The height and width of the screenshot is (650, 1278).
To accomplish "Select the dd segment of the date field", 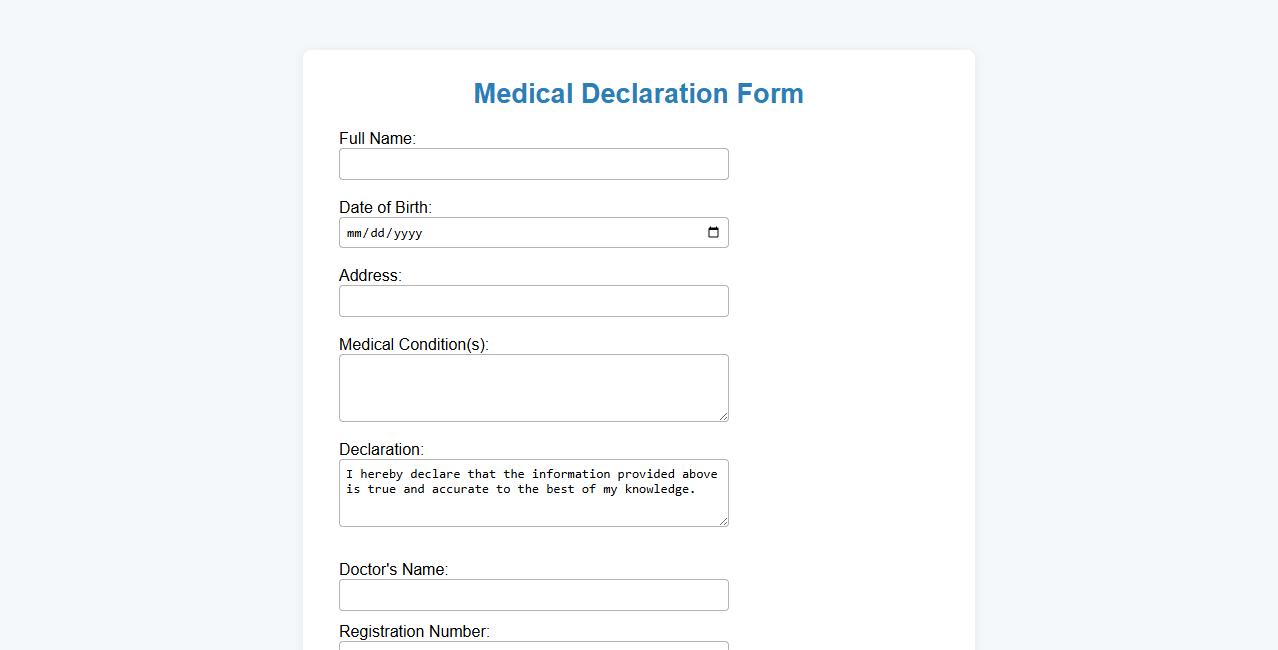I will coord(377,233).
